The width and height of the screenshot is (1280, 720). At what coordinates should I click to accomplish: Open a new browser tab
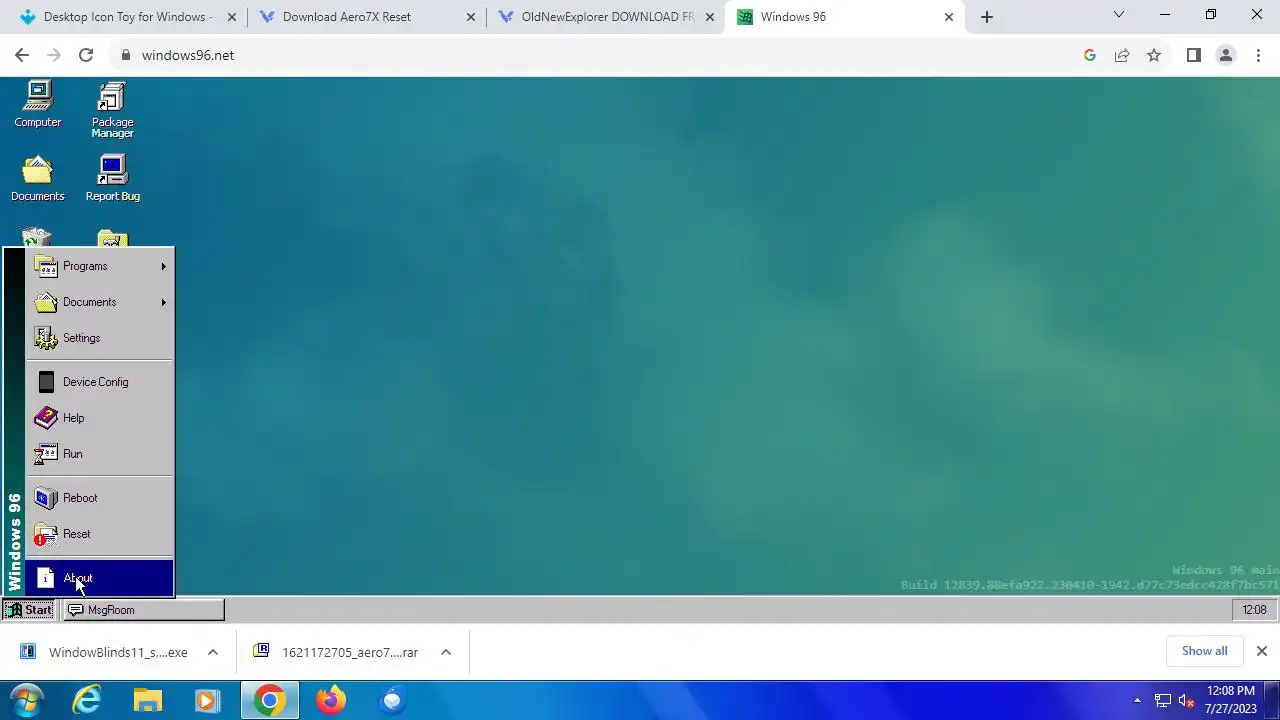987,17
